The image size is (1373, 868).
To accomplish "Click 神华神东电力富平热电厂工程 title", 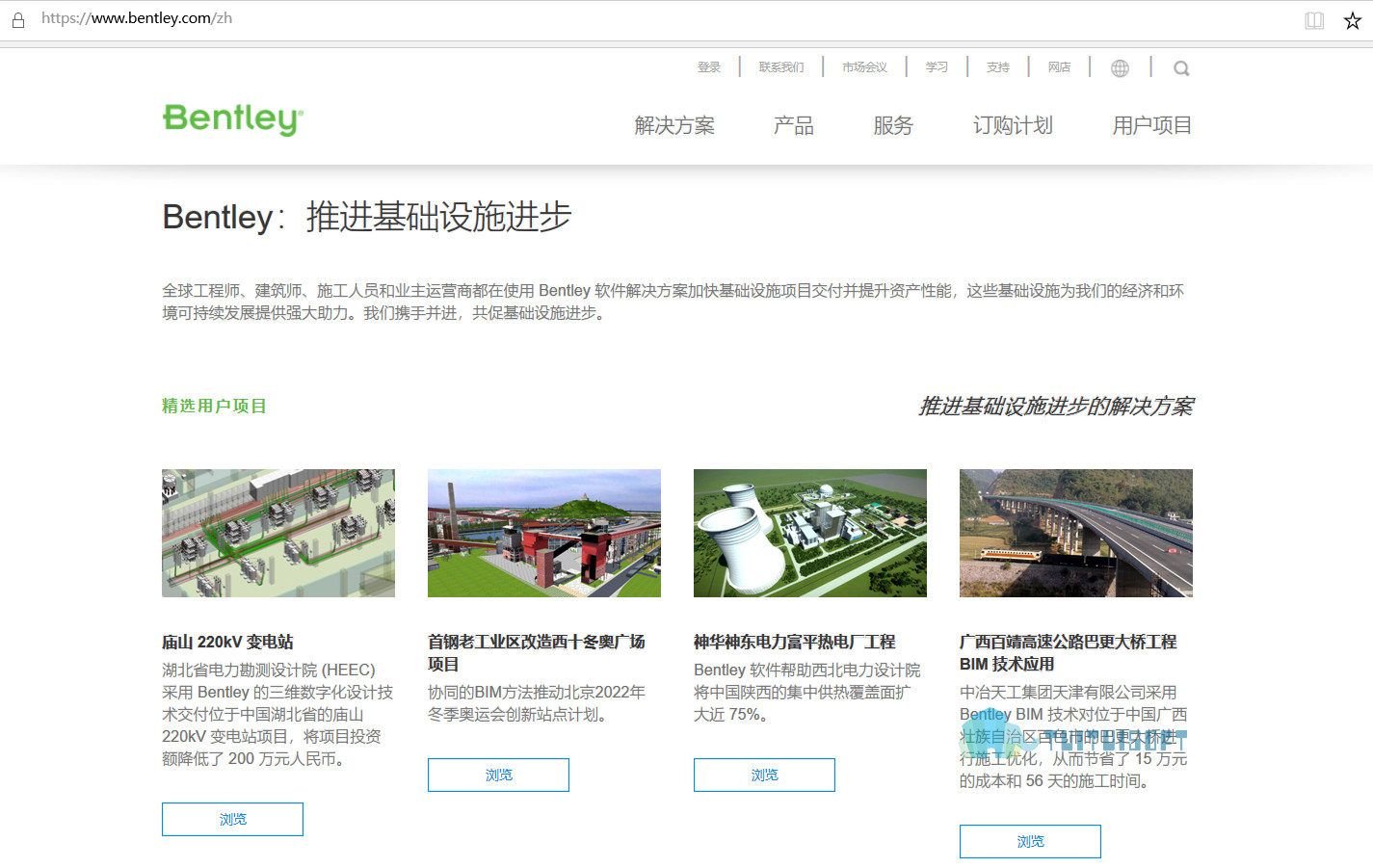I will point(795,642).
